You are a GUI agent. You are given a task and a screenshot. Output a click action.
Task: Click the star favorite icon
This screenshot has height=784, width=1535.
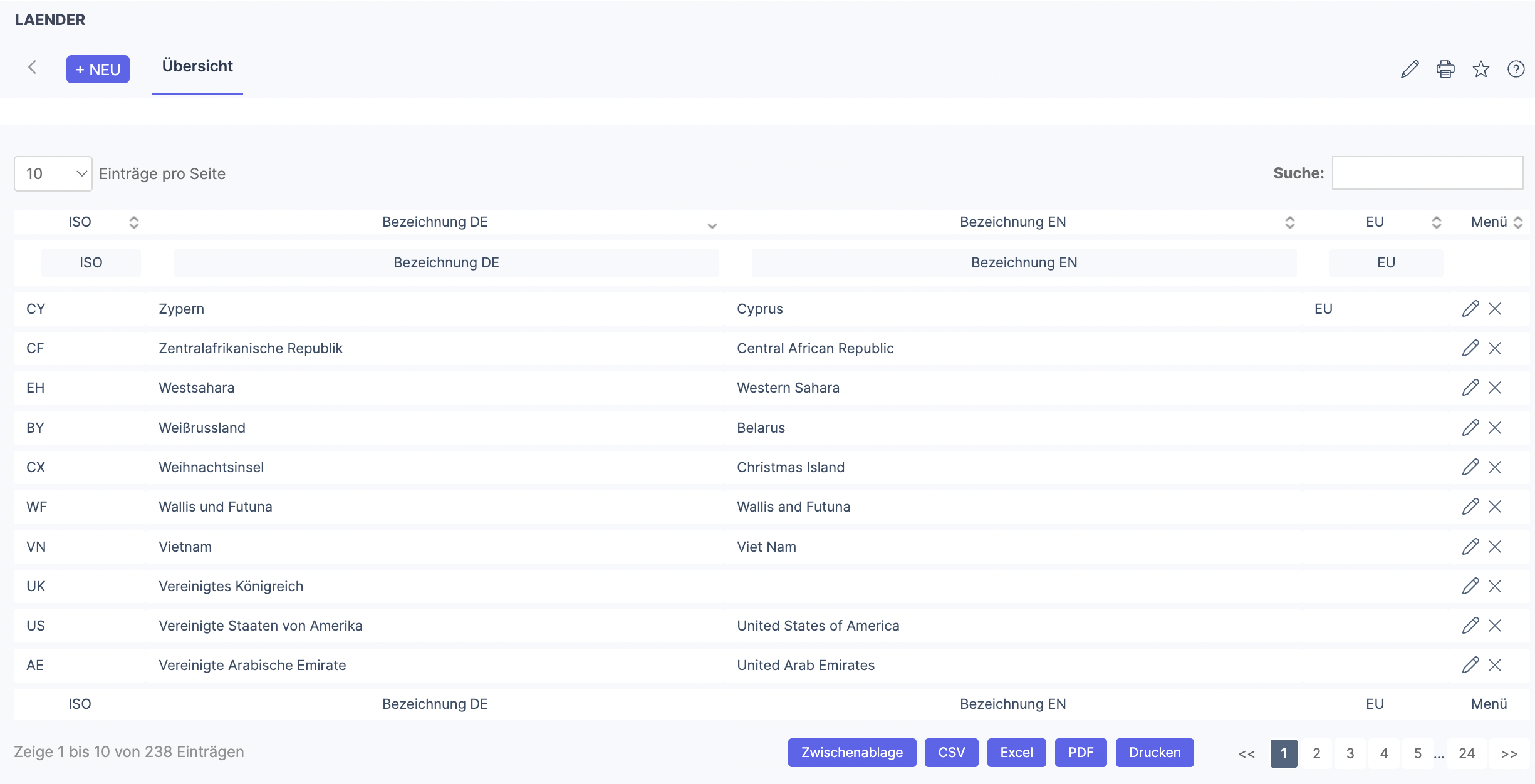pos(1481,69)
